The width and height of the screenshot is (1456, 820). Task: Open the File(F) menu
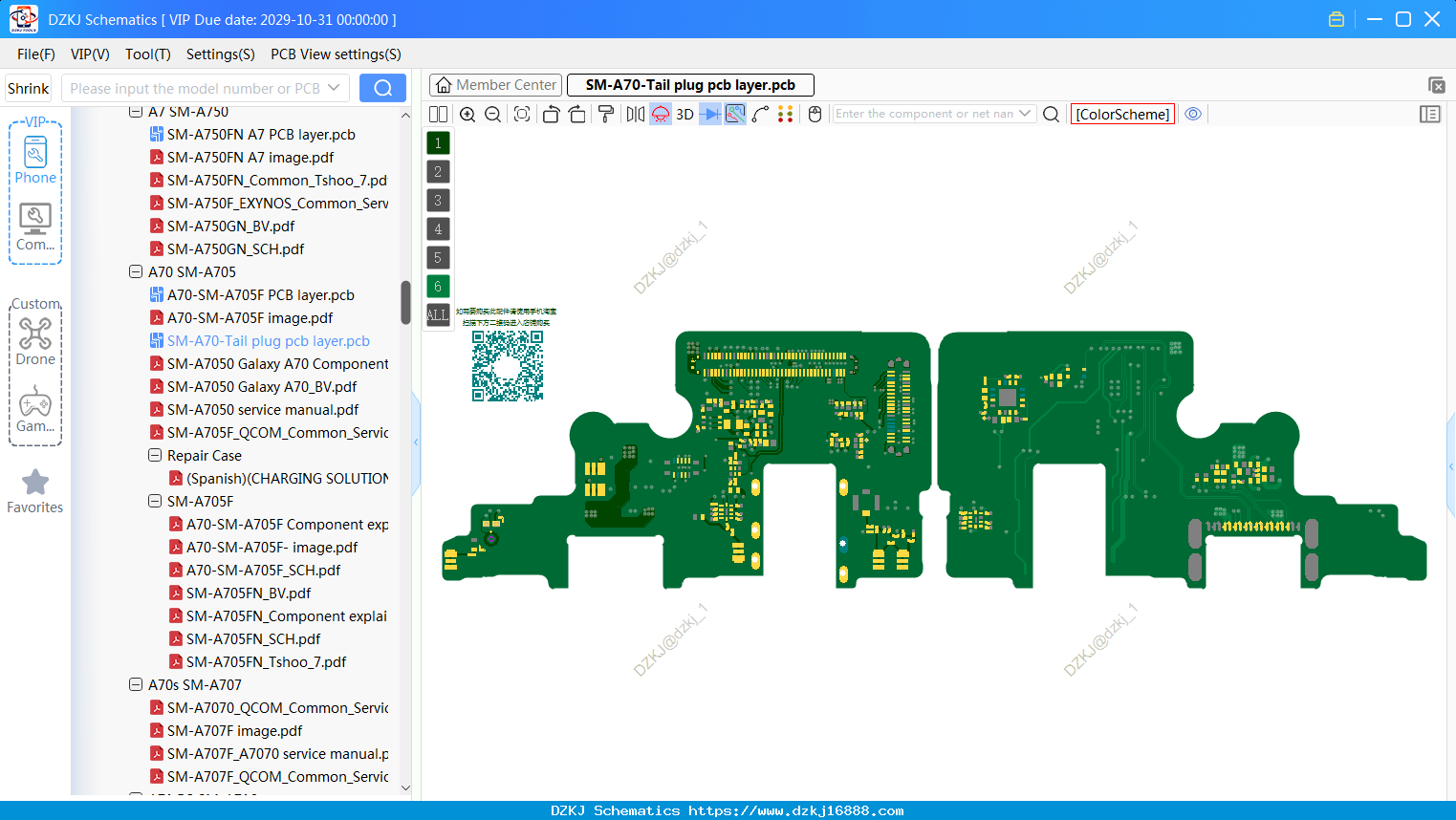click(x=36, y=54)
